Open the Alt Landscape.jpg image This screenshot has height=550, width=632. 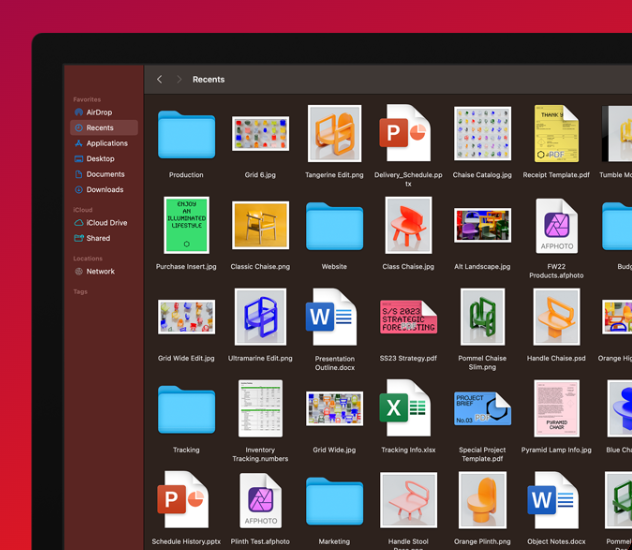pyautogui.click(x=482, y=225)
